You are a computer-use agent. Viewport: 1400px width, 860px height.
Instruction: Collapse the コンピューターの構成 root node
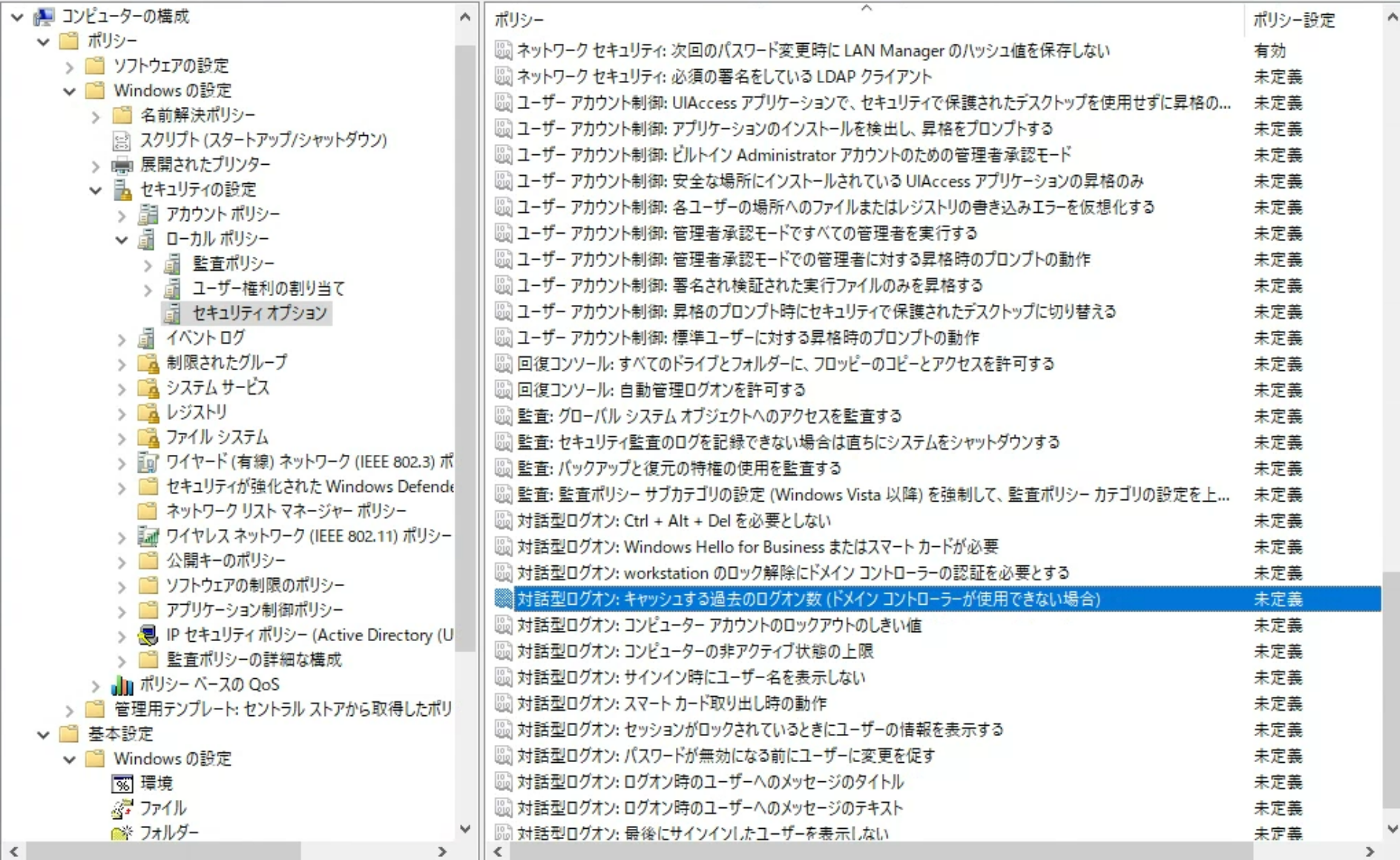[x=16, y=15]
